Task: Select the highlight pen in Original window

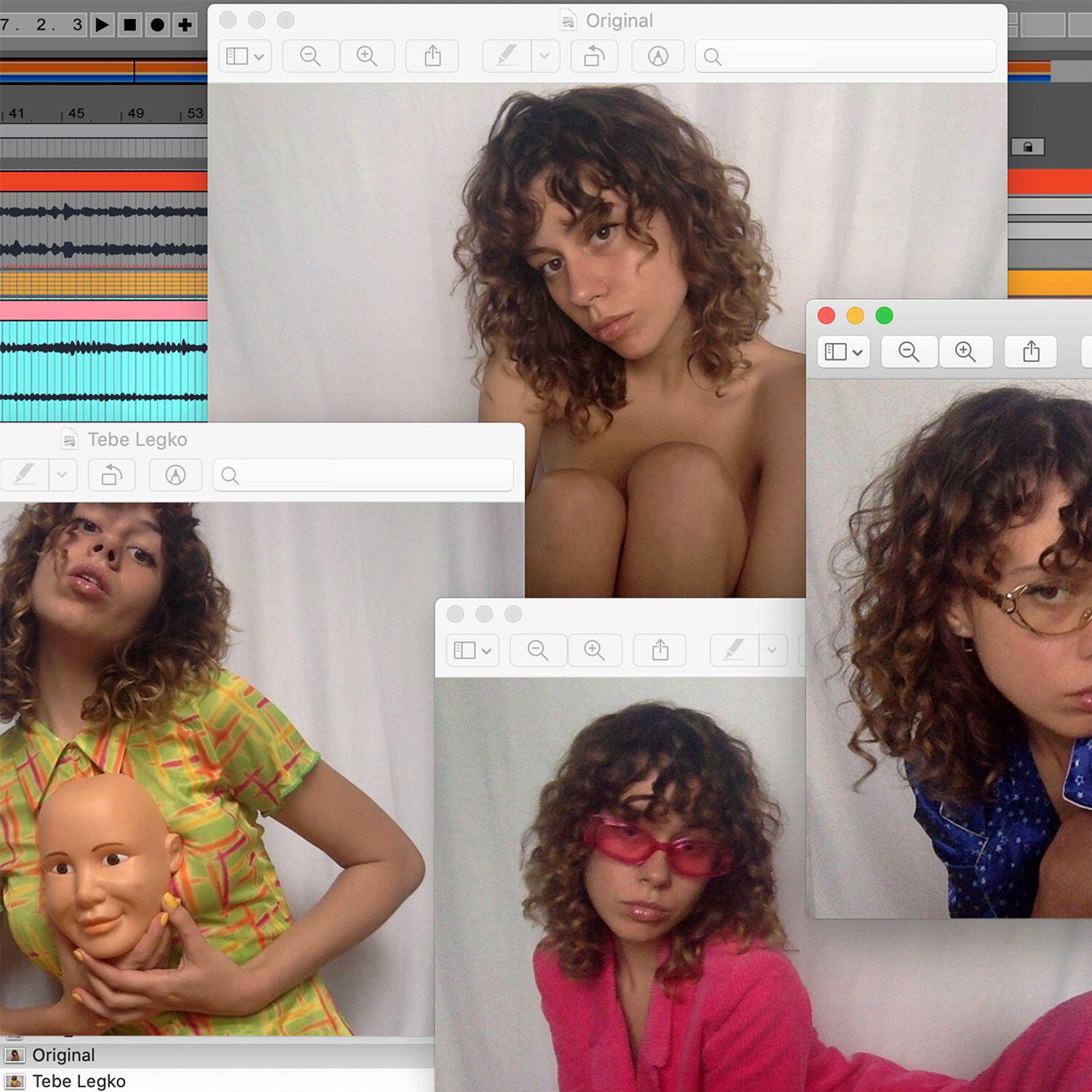Action: click(507, 56)
